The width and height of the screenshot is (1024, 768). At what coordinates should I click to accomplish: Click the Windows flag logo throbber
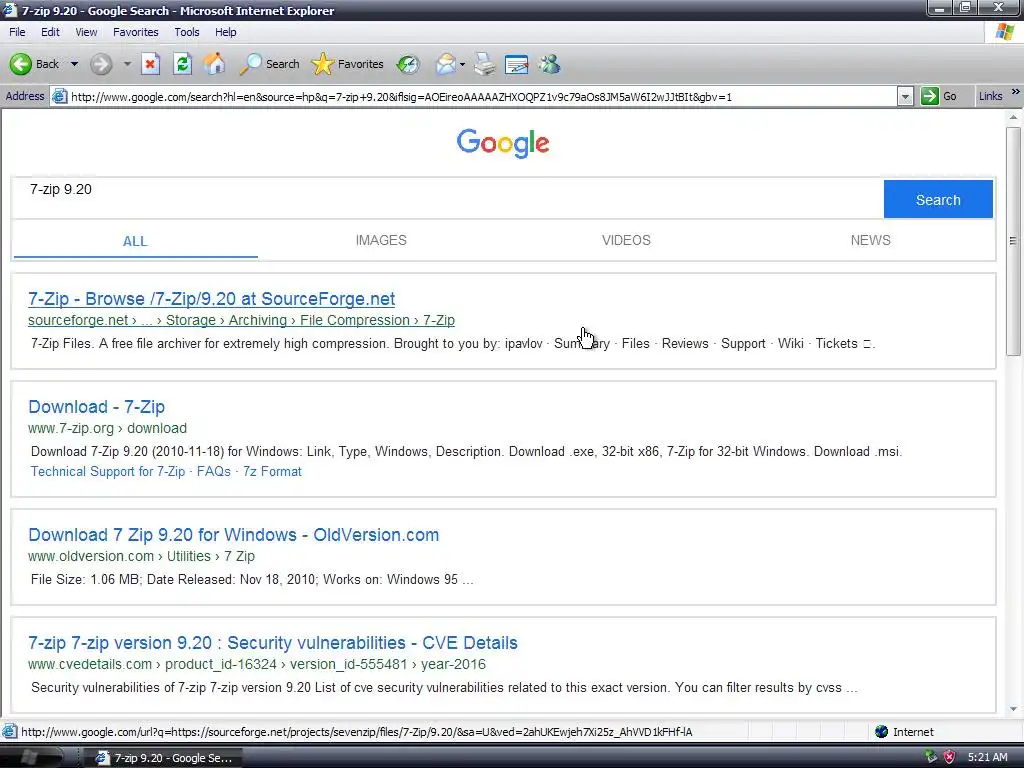(x=1004, y=32)
